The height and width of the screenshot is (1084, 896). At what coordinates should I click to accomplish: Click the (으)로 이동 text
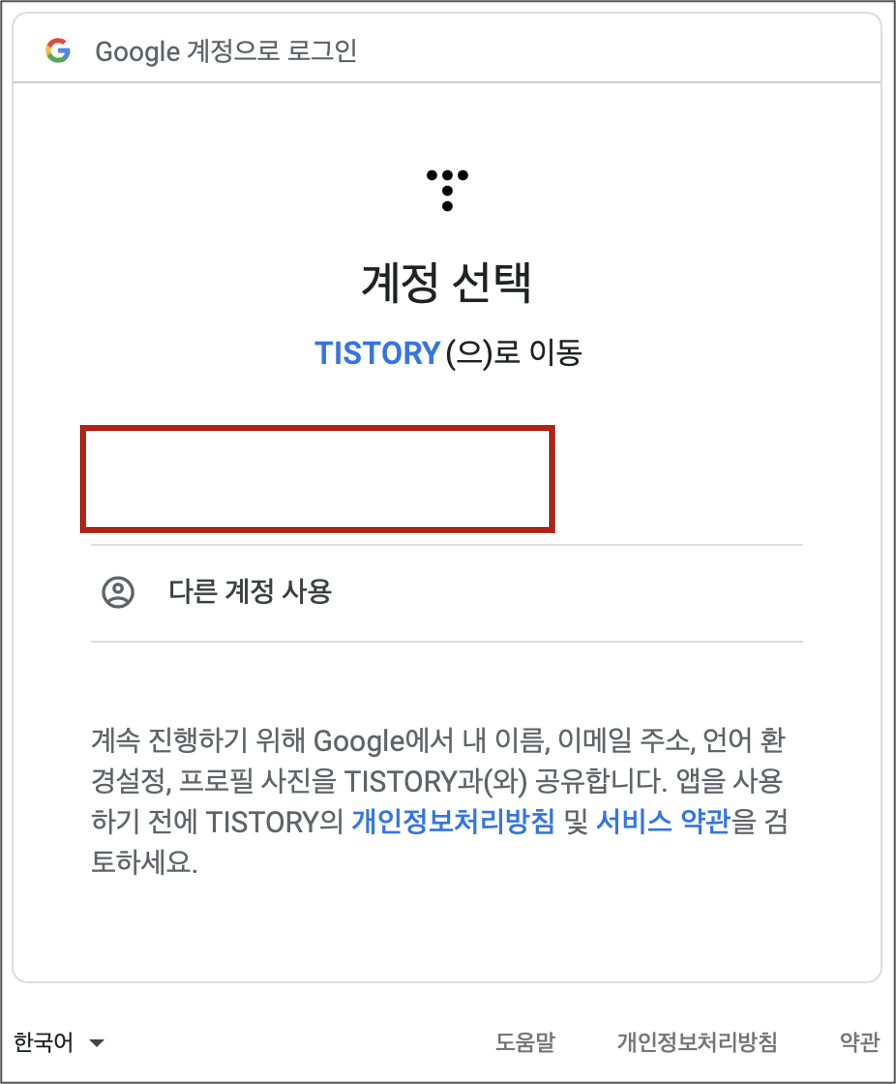[x=514, y=353]
